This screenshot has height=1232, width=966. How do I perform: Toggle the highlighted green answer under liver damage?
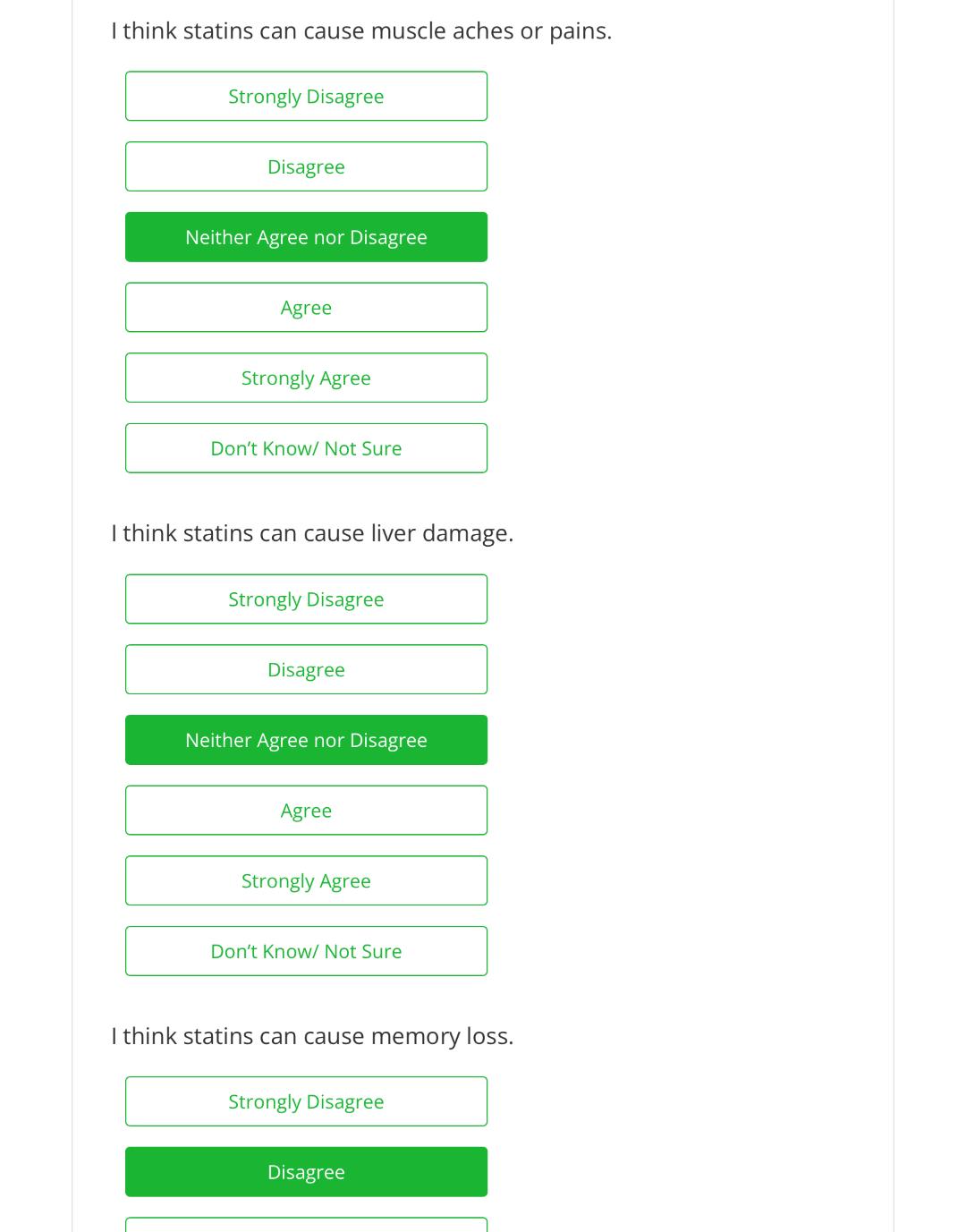(x=306, y=740)
